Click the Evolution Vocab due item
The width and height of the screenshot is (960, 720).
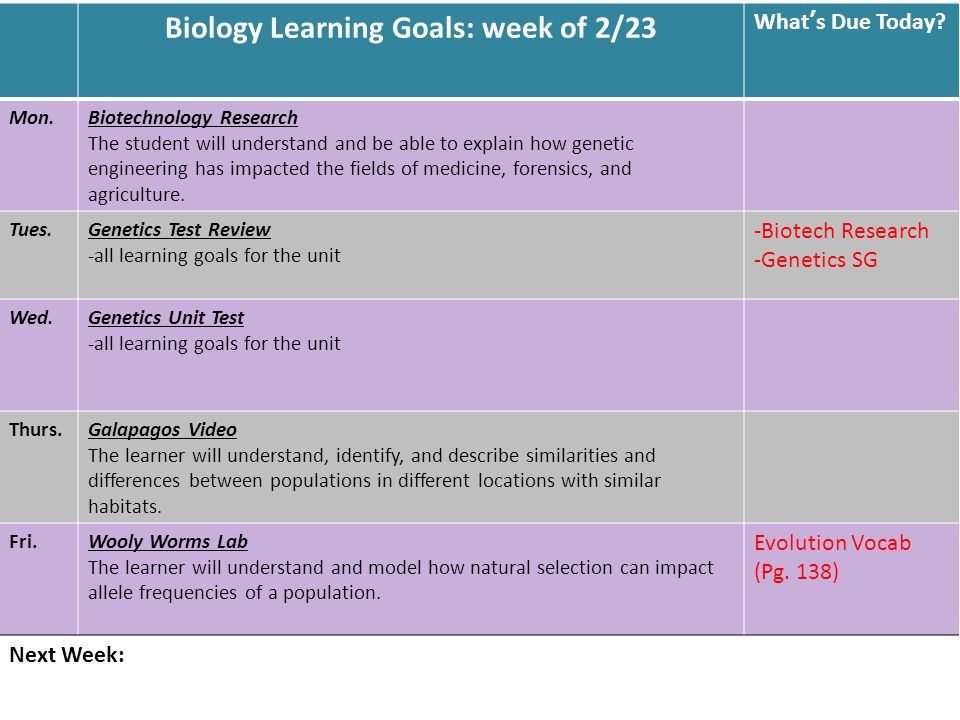coord(833,543)
